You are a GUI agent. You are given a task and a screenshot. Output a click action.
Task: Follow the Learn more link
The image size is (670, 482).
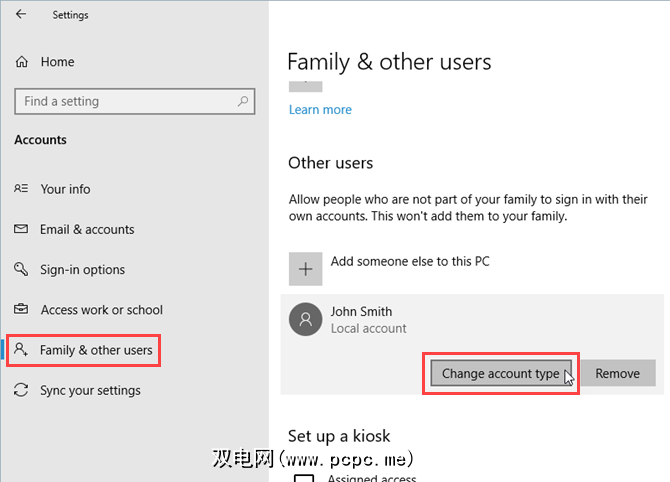pos(320,110)
